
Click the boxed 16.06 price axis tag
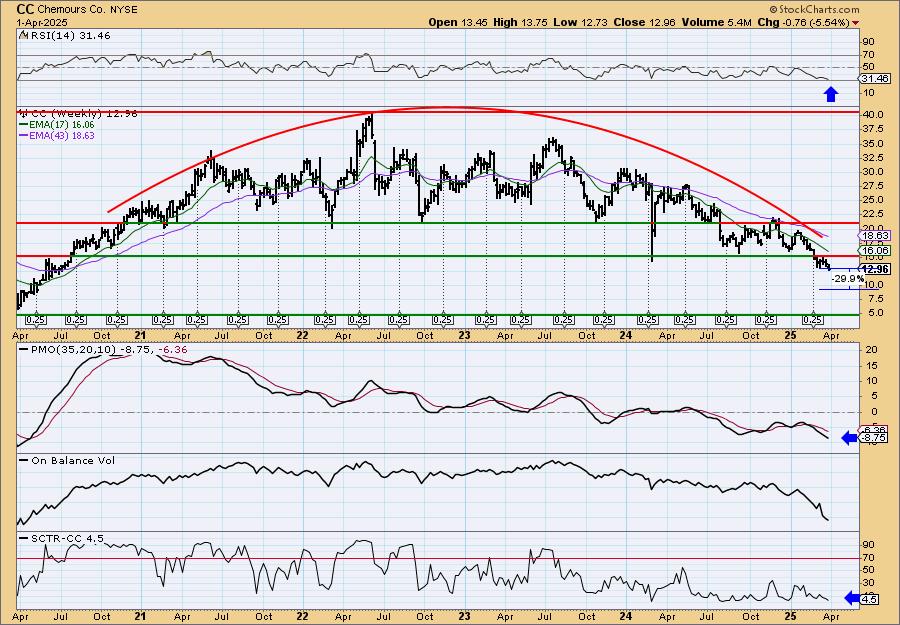tap(876, 251)
